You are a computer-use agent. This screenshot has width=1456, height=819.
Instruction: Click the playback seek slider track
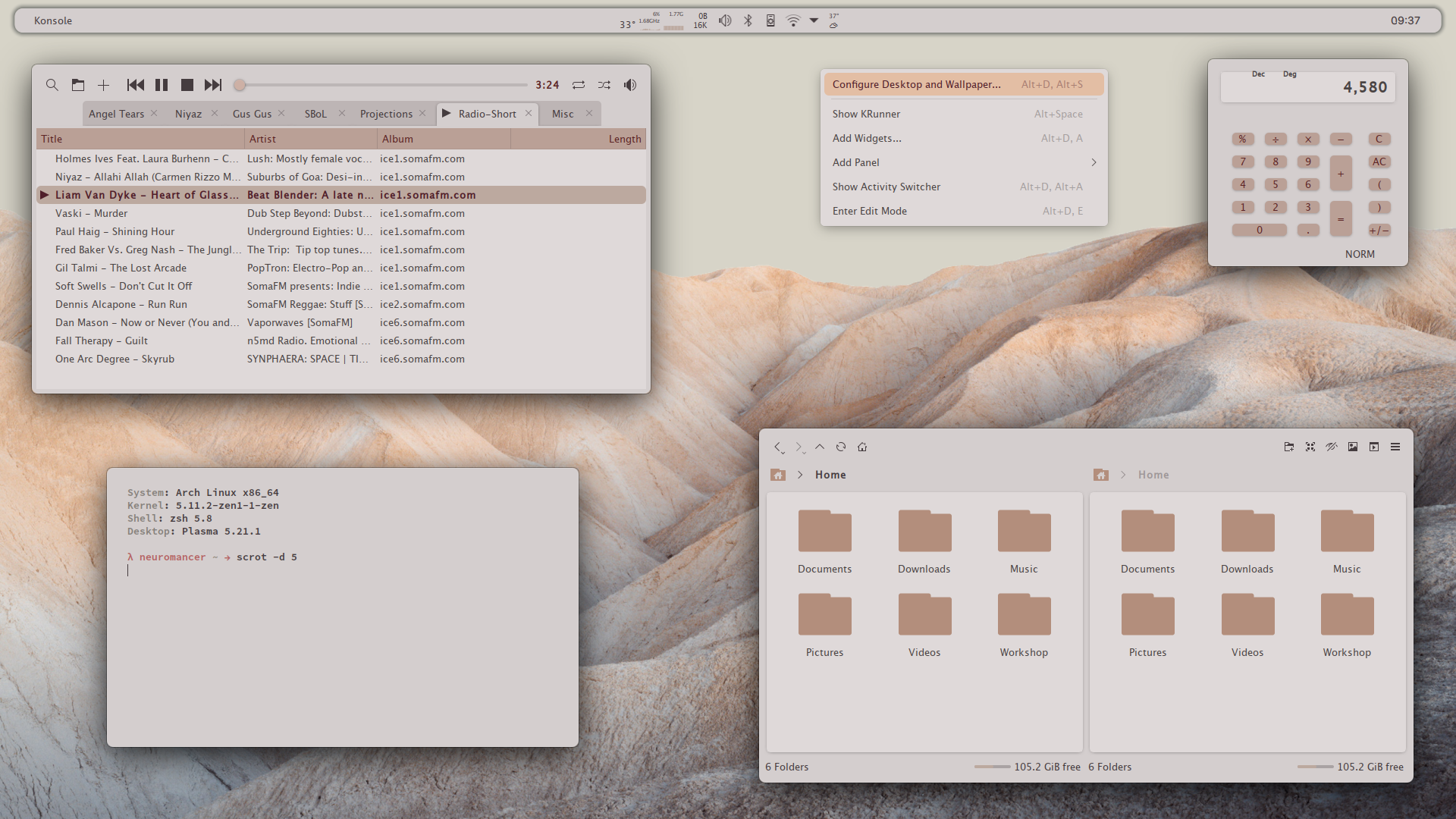click(x=383, y=85)
